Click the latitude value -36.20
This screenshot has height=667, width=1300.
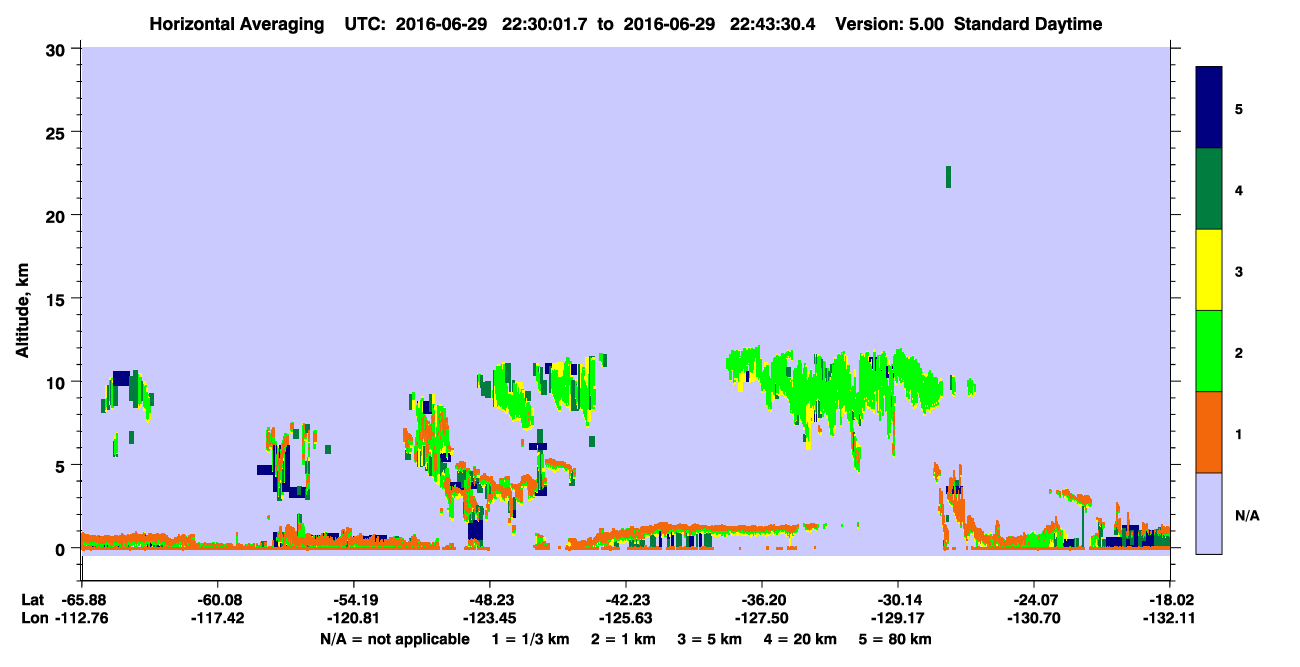click(762, 600)
